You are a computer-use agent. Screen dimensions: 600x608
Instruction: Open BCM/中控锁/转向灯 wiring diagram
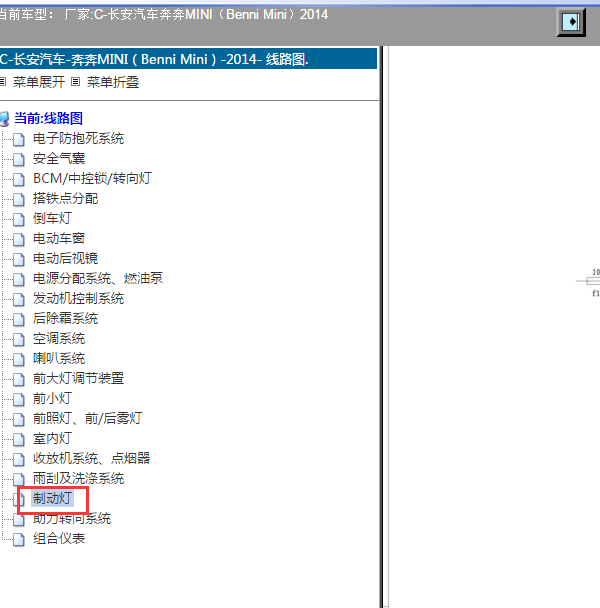pos(92,178)
